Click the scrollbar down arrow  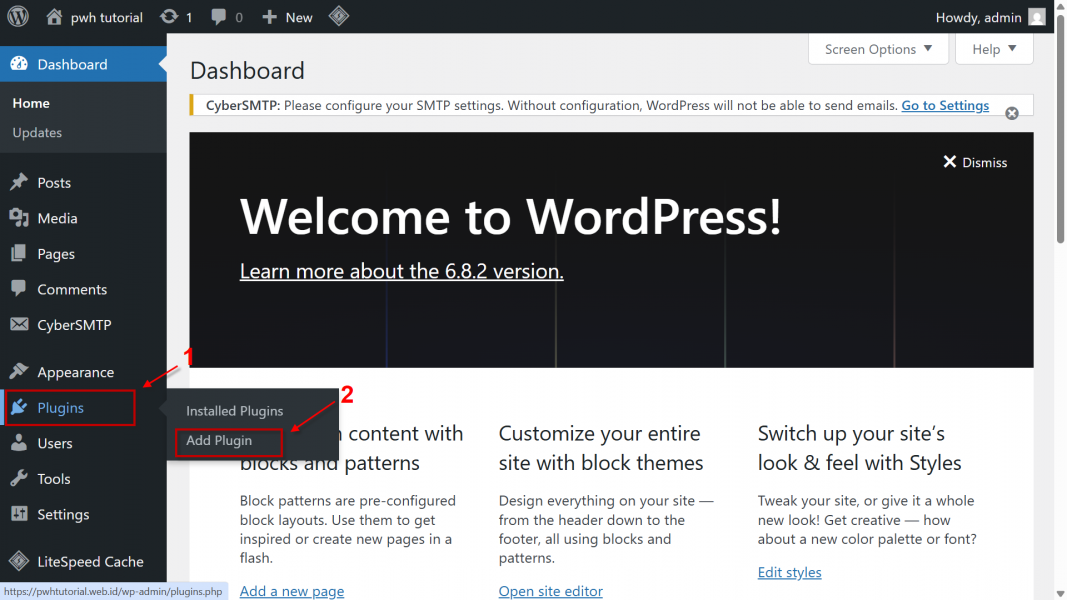(x=1060, y=594)
